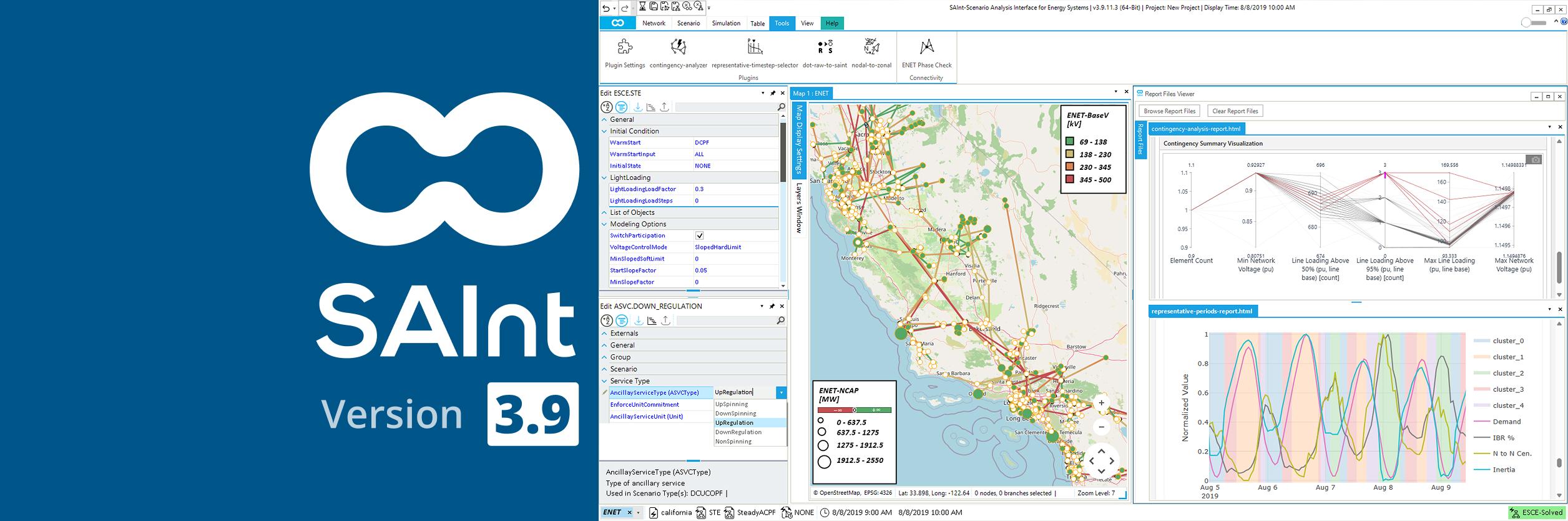Viewport: 1568px width, 521px height.
Task: Open the Map Display Settings side tab
Action: click(x=798, y=139)
